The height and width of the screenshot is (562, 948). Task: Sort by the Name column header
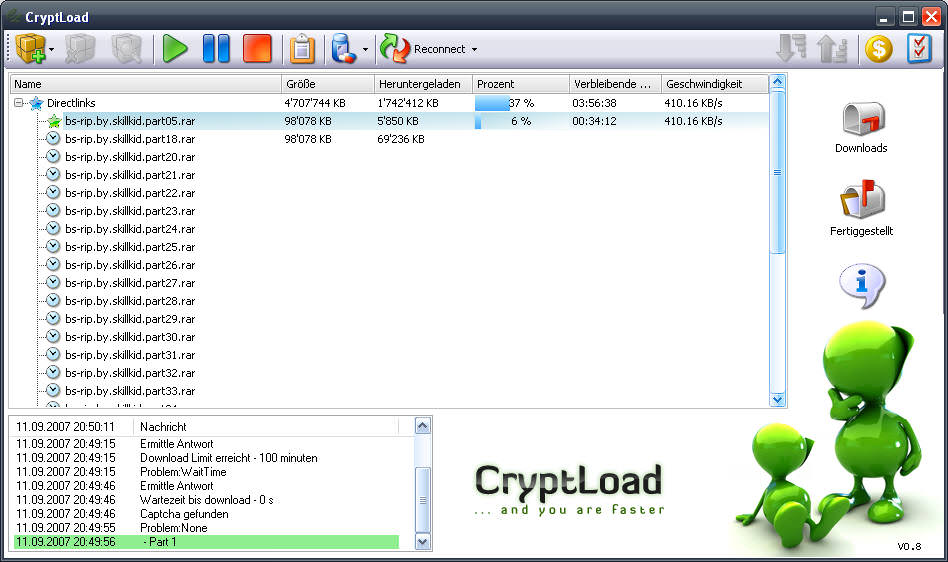(145, 84)
